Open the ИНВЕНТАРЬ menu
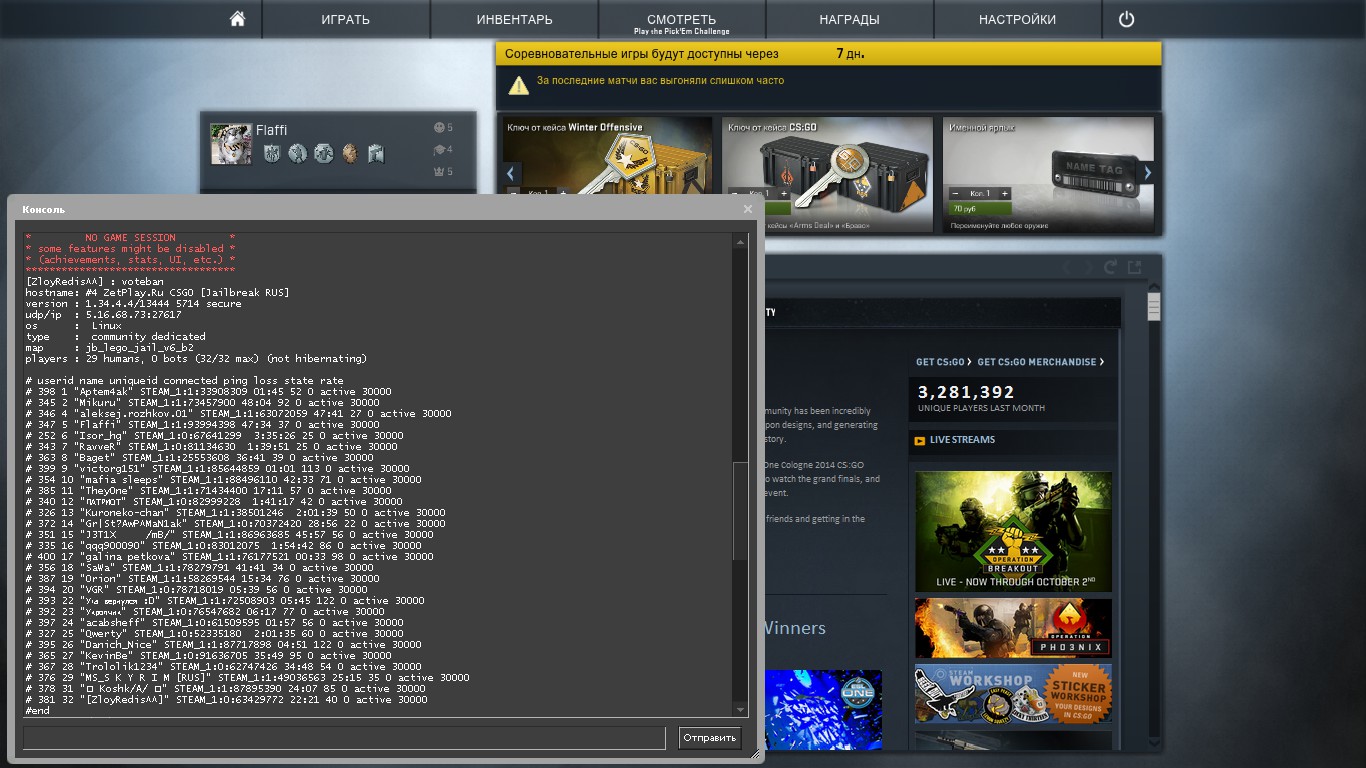1366x768 pixels. point(514,19)
